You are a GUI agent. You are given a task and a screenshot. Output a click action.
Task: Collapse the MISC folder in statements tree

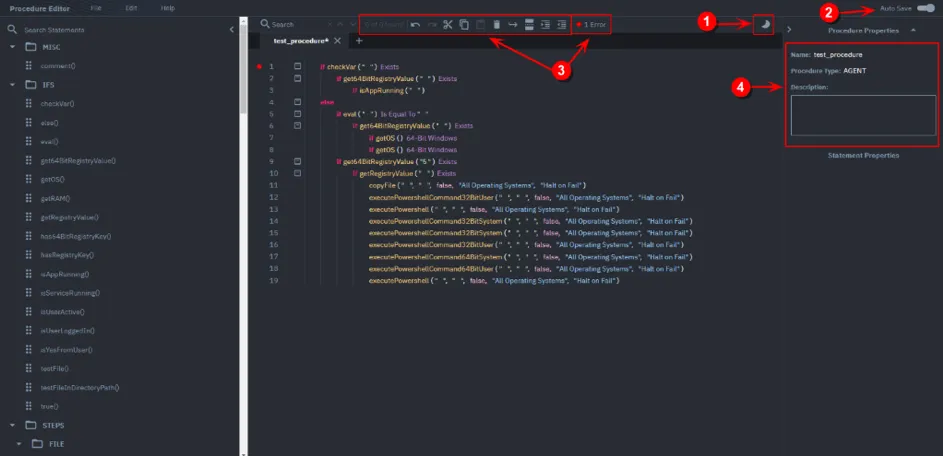coord(12,48)
